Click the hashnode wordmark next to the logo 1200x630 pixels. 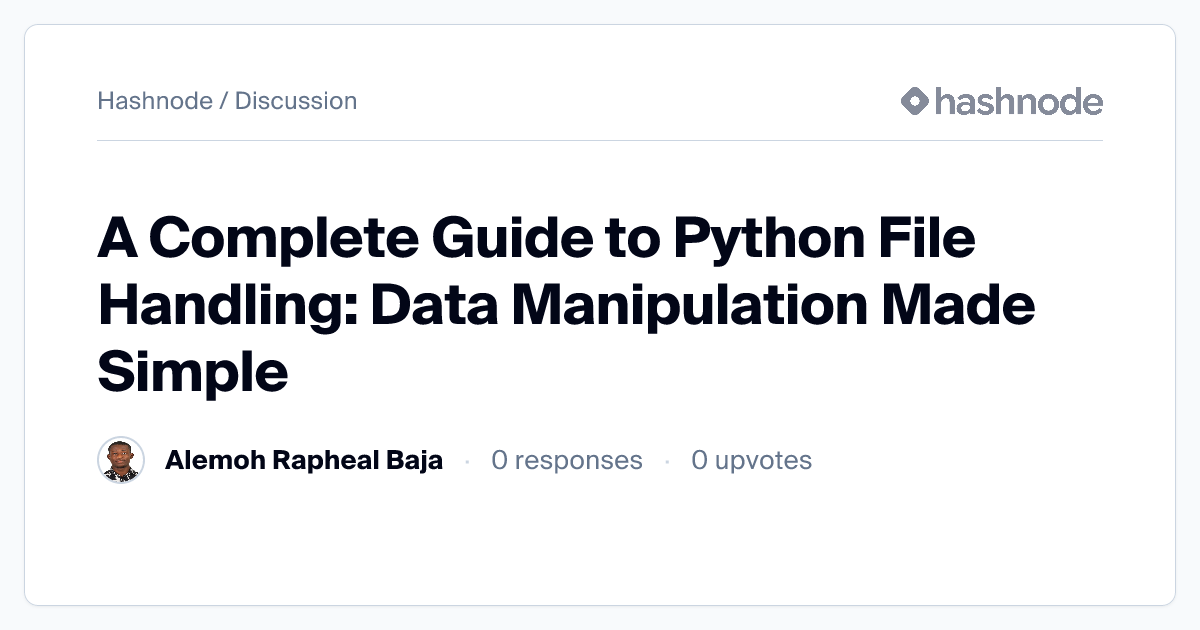1019,101
